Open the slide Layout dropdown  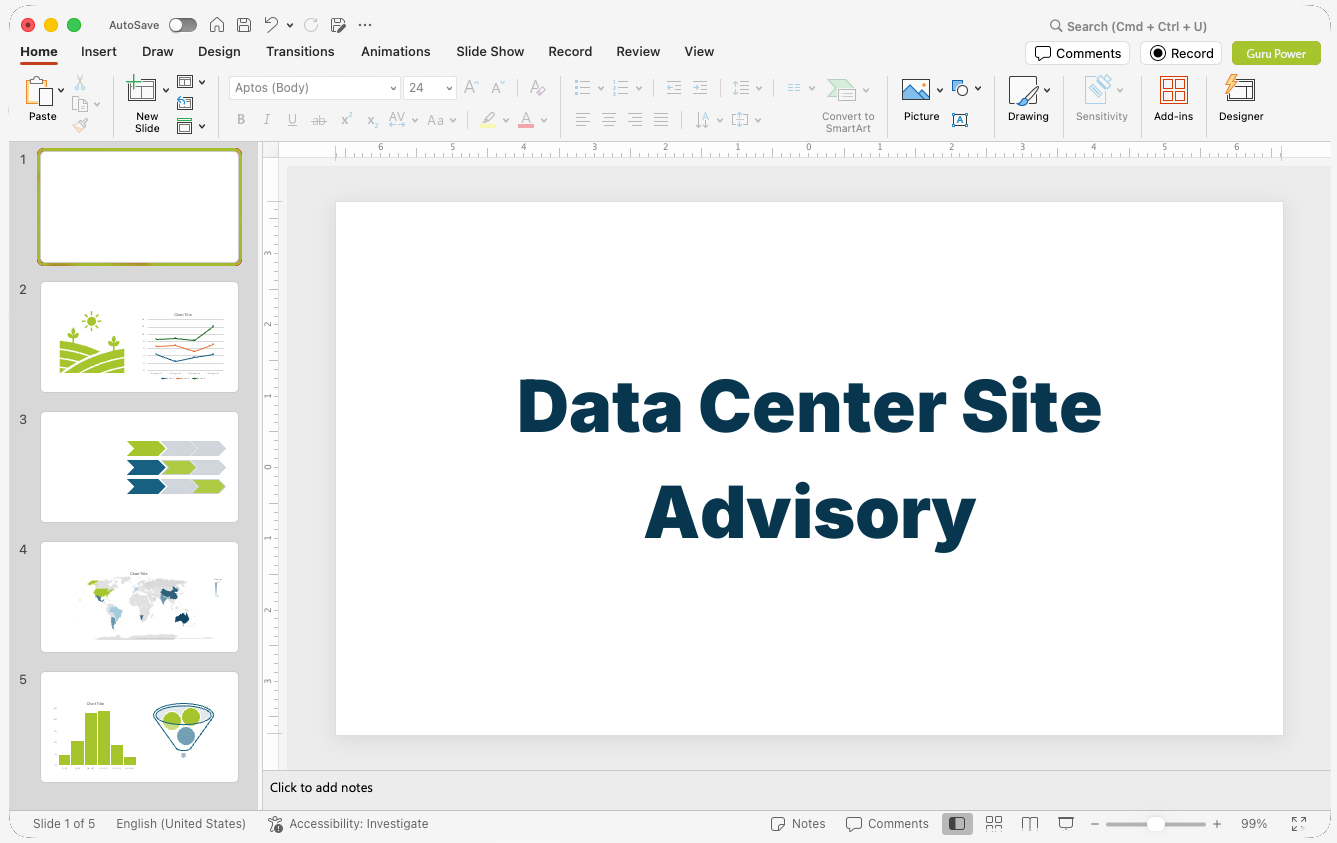click(191, 82)
